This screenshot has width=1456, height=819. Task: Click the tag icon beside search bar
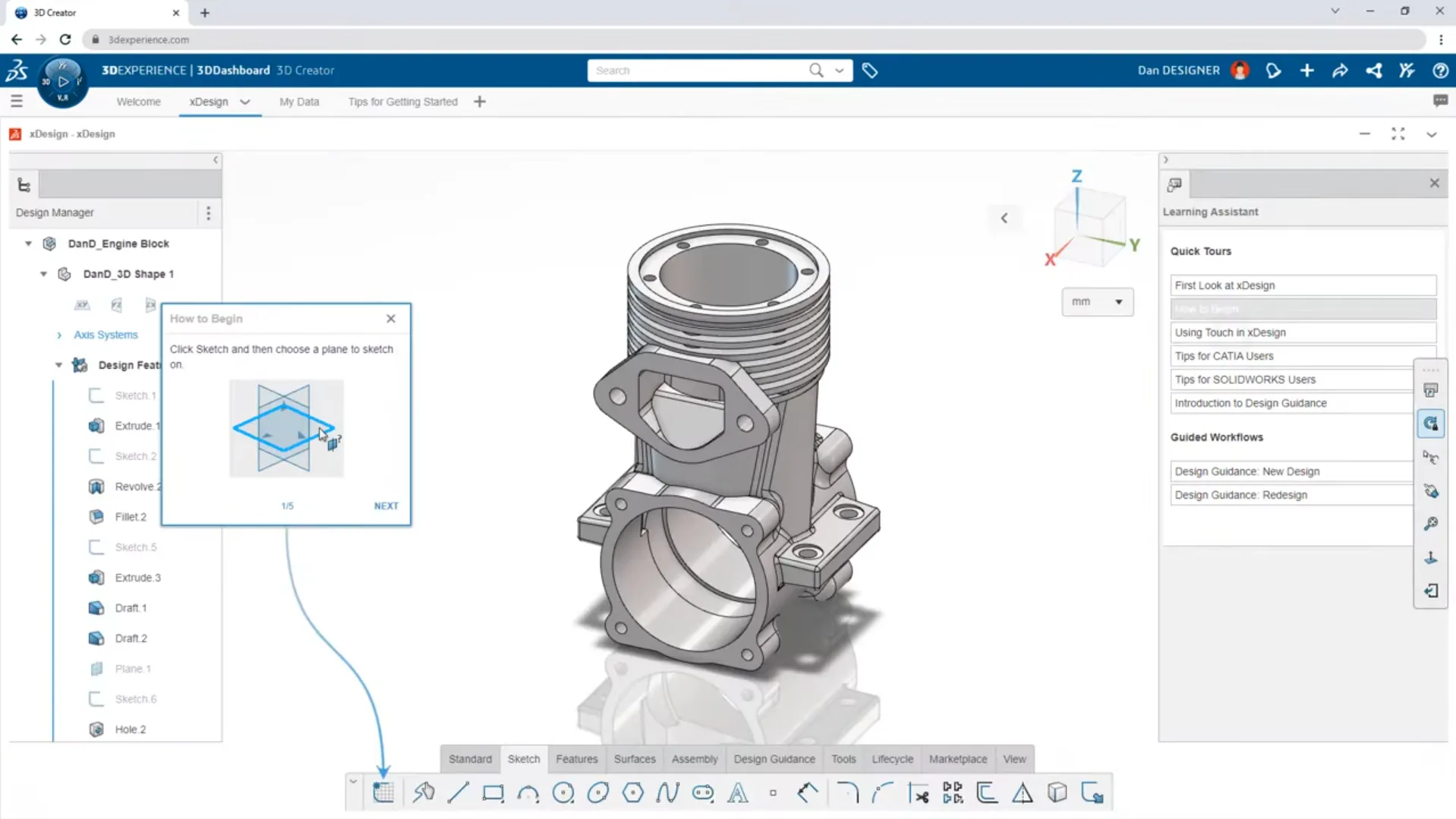click(x=870, y=71)
